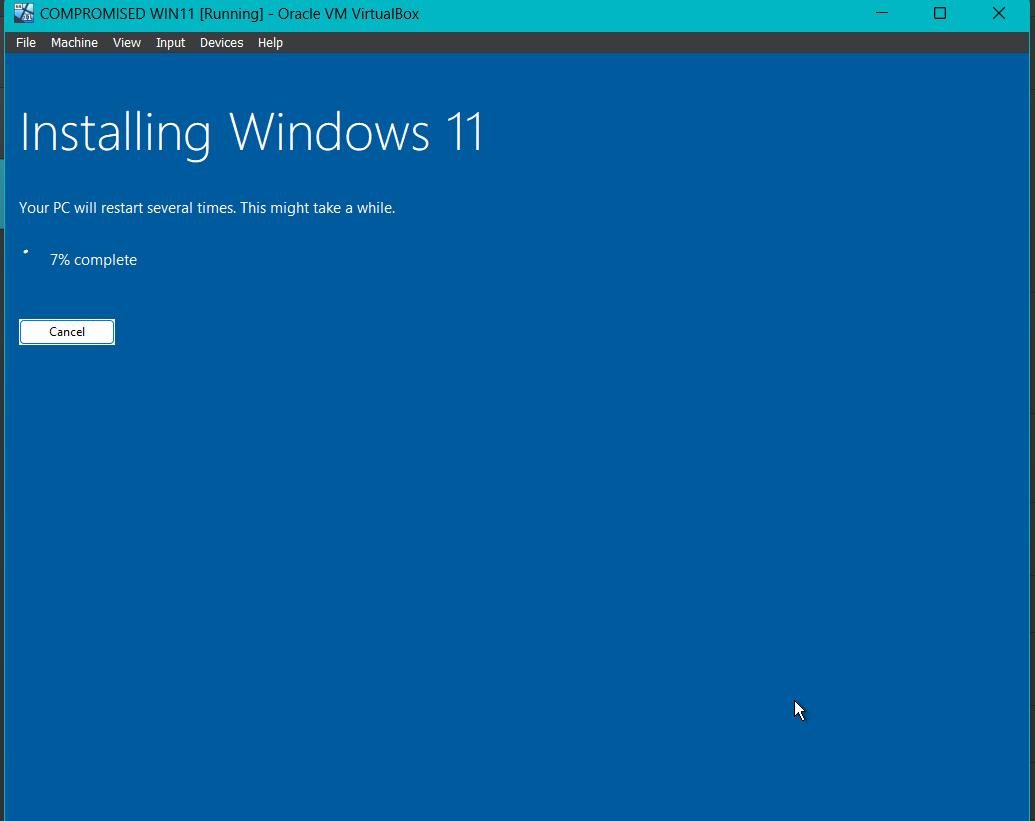This screenshot has width=1035, height=821.
Task: Open the Help menu
Action: (270, 42)
